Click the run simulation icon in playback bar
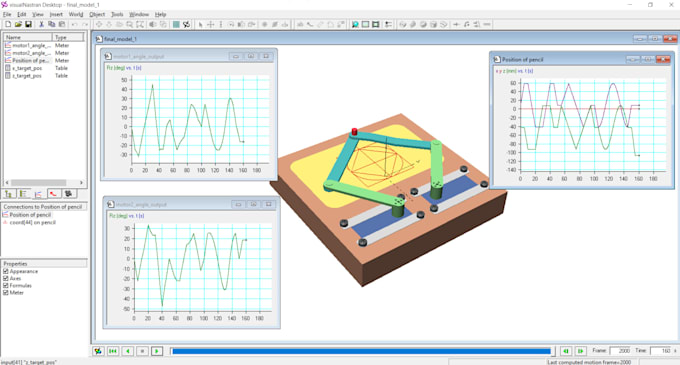Image resolution: width=680 pixels, height=365 pixels. click(x=98, y=351)
